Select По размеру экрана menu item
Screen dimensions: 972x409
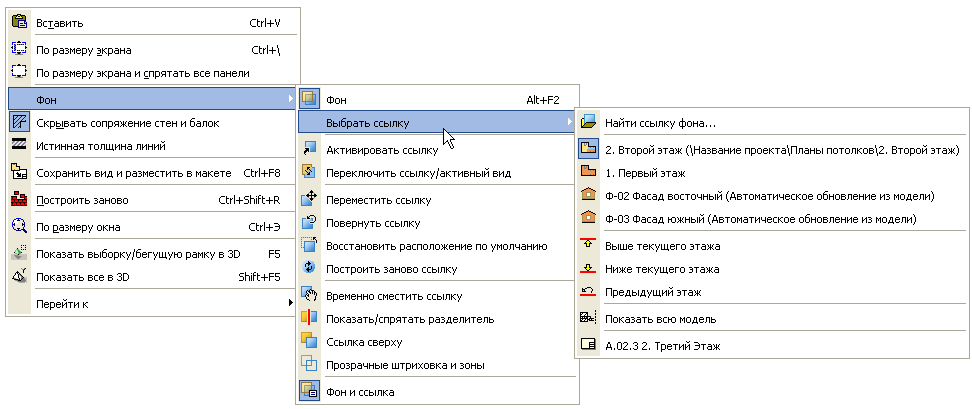tap(151, 50)
